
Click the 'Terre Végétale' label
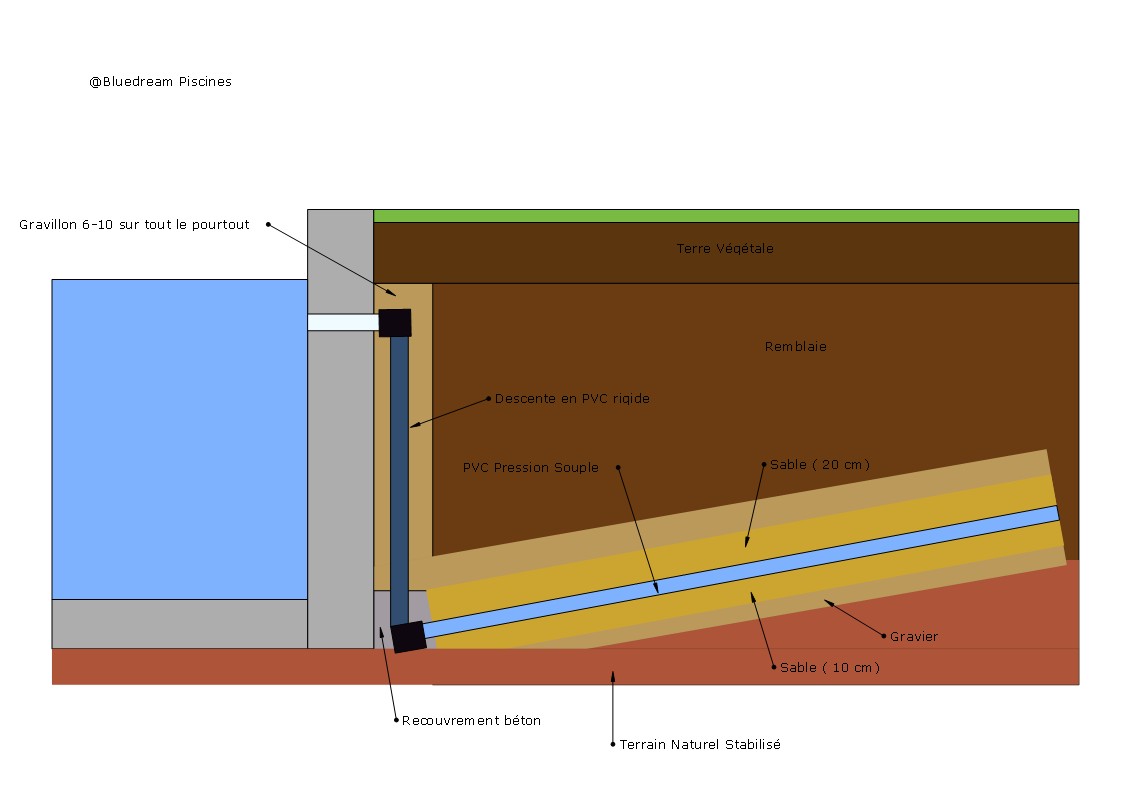coord(725,248)
